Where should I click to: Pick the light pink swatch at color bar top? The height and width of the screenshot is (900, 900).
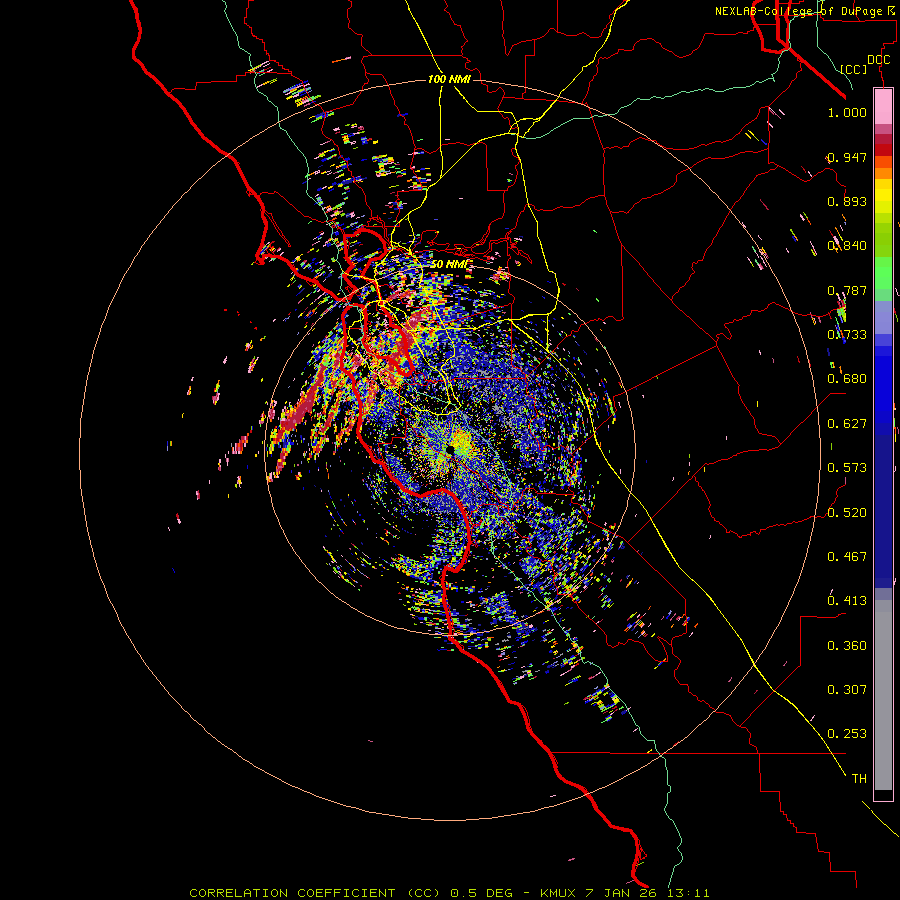coord(883,107)
